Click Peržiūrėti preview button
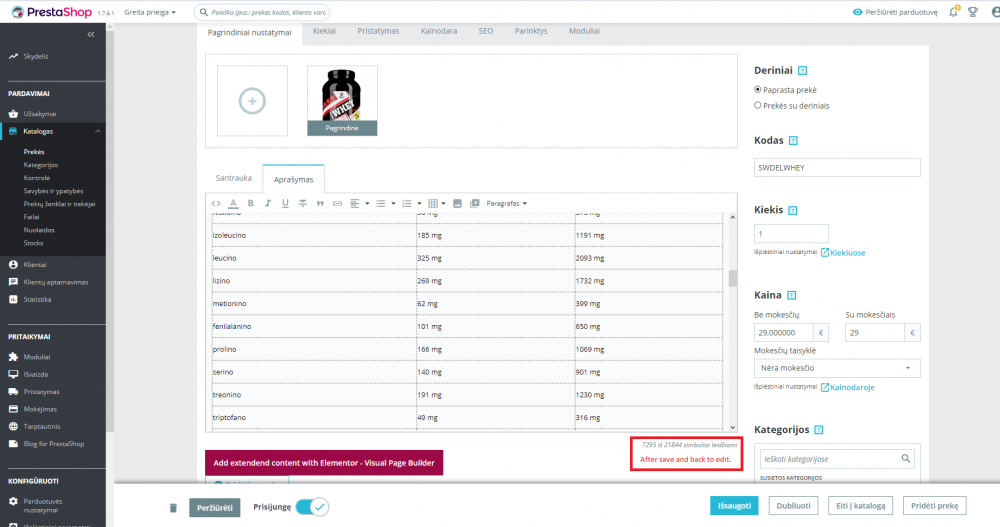Screen dimensions: 1000x527 tap(215, 508)
